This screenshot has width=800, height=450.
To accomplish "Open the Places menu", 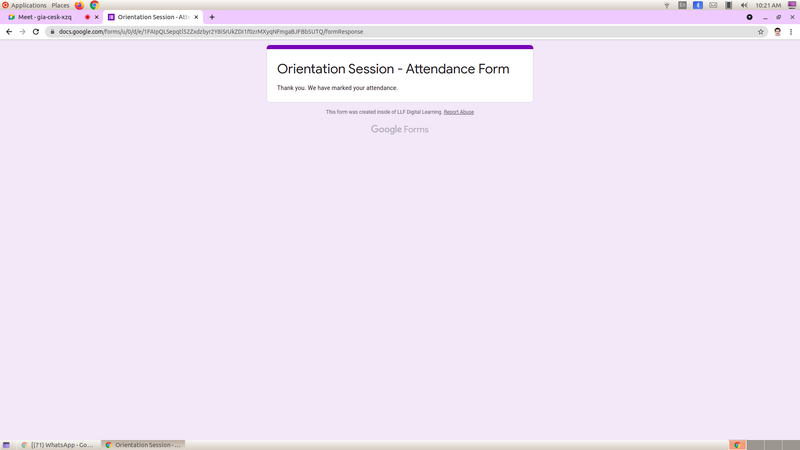I will click(60, 5).
